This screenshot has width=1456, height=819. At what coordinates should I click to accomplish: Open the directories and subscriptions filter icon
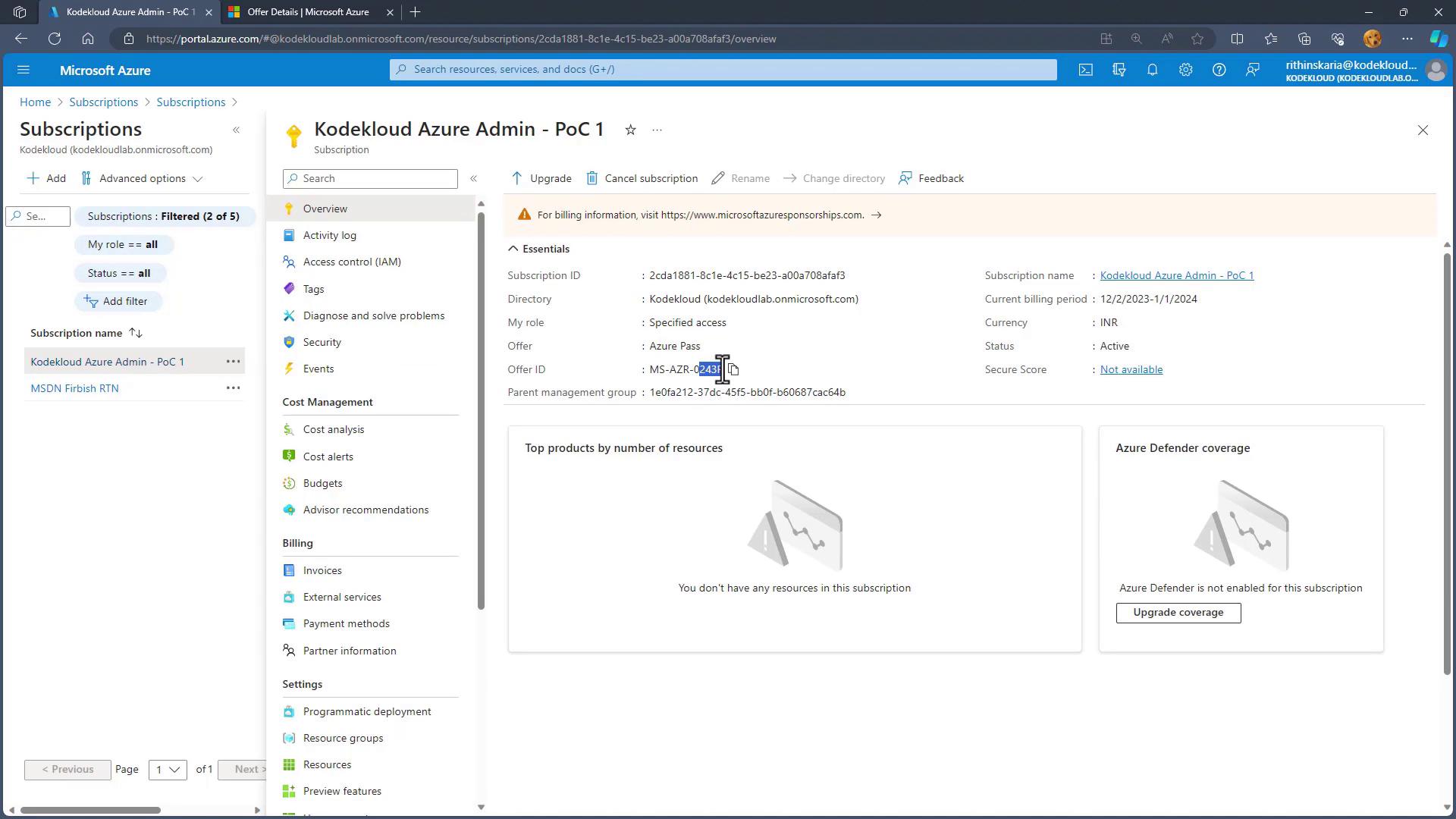1119,70
